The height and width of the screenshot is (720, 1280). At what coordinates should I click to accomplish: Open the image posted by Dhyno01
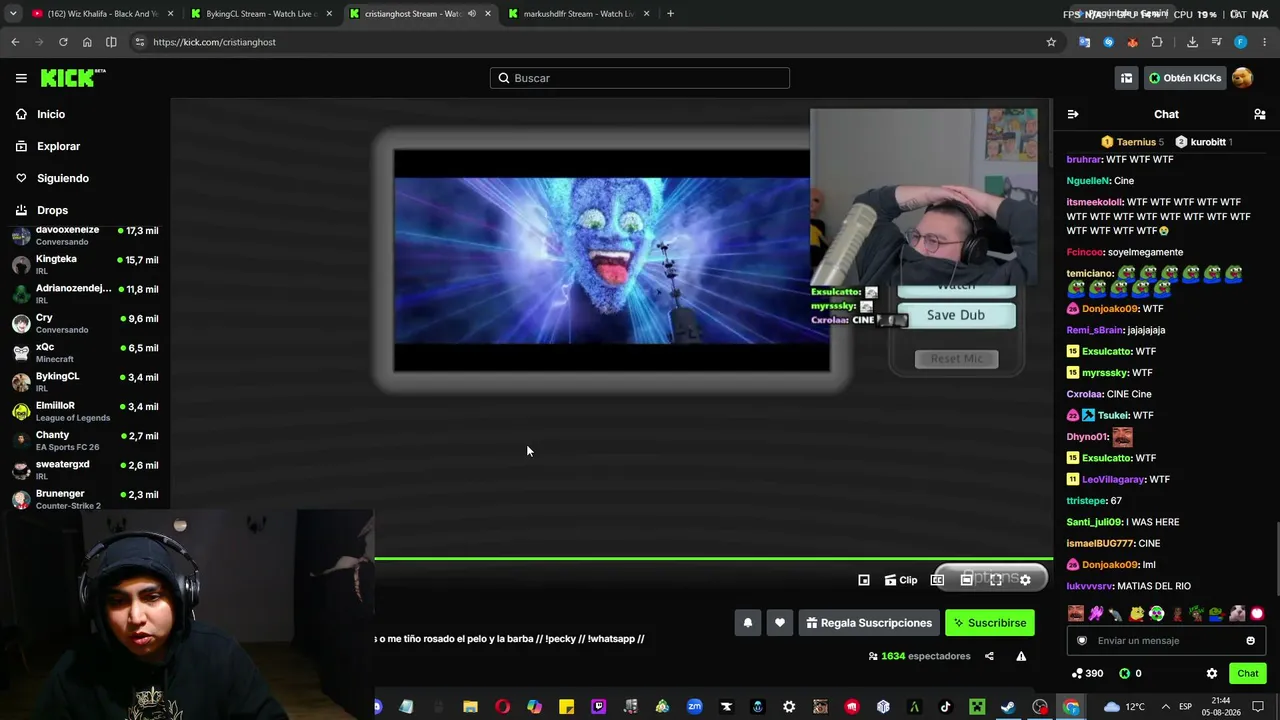[x=1123, y=437]
